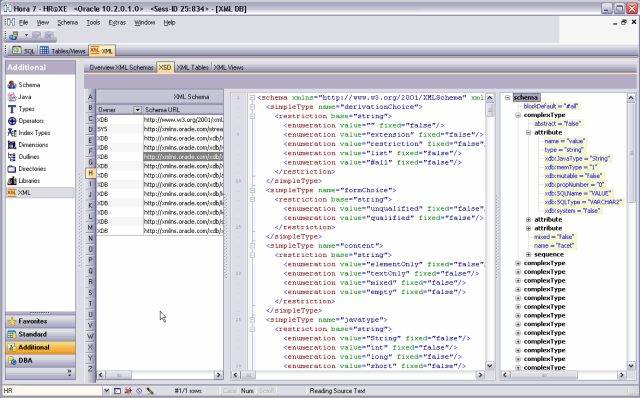640x398 pixels.
Task: Select xdb:SQLName = "VALUE" tree property
Action: point(578,193)
